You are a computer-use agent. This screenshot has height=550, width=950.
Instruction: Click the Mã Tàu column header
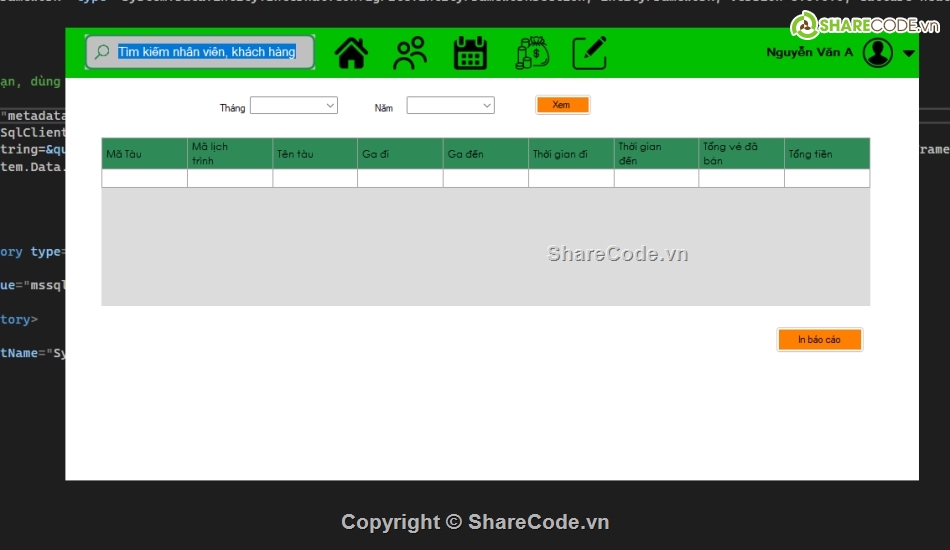click(x=144, y=154)
